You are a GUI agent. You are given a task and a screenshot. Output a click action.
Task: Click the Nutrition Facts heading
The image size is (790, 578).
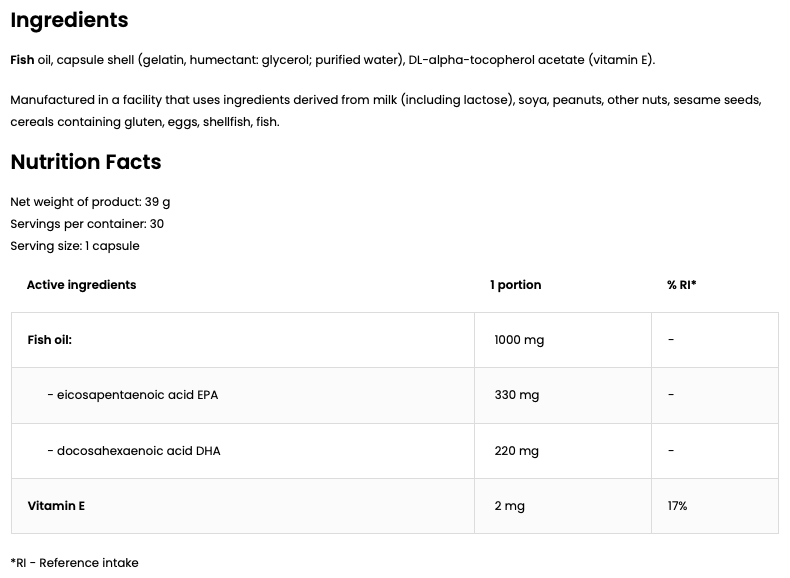click(86, 162)
